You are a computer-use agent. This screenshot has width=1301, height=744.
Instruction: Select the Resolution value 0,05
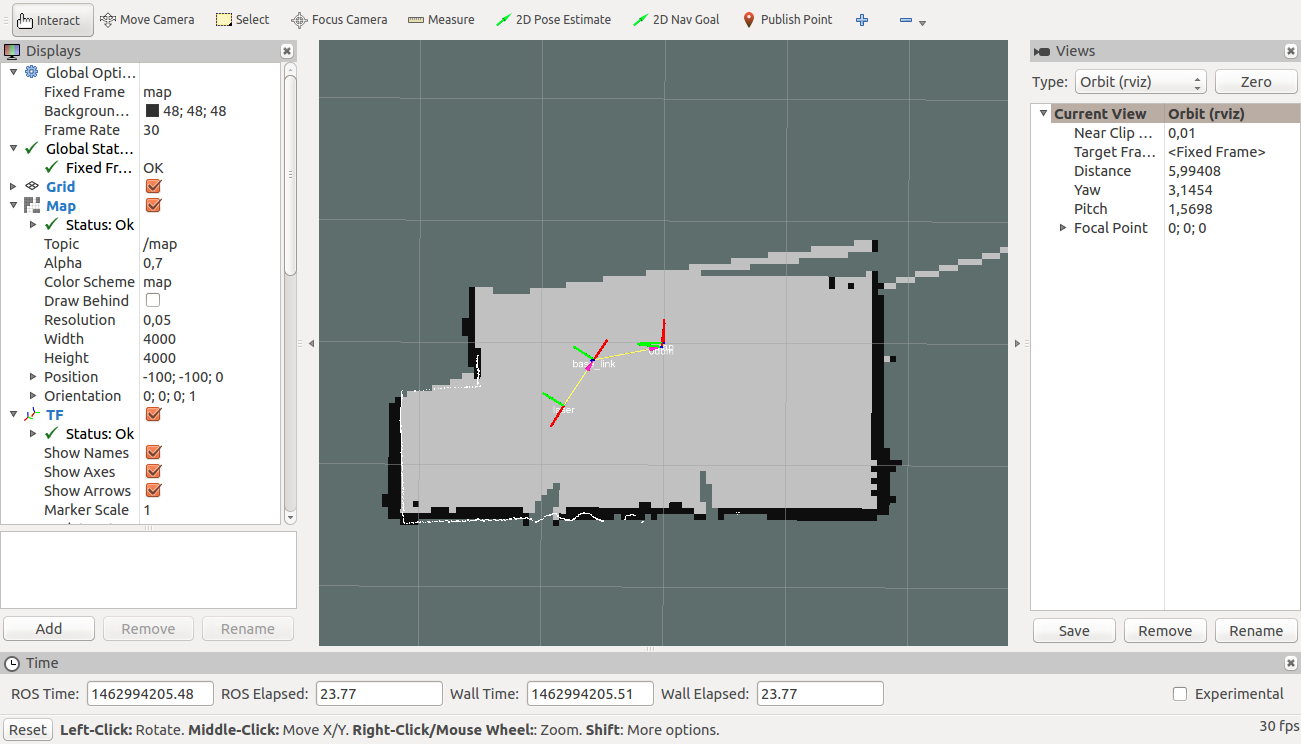point(157,320)
